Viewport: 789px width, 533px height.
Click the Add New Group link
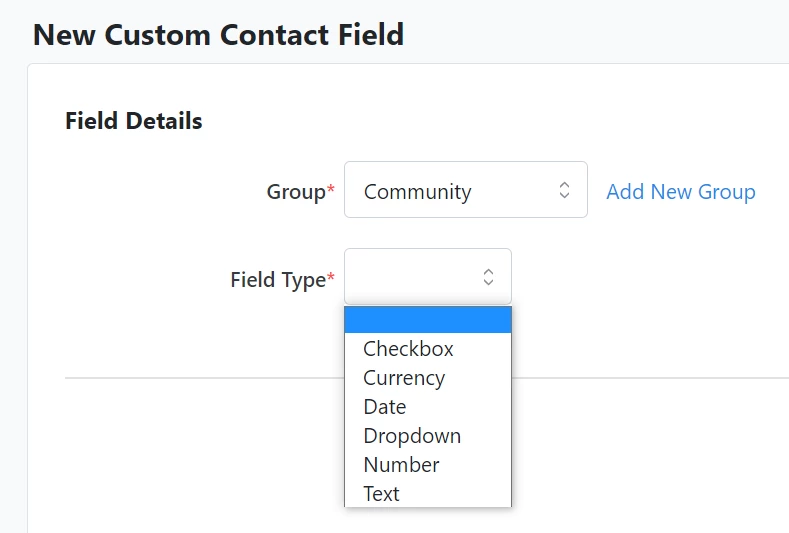pos(680,191)
